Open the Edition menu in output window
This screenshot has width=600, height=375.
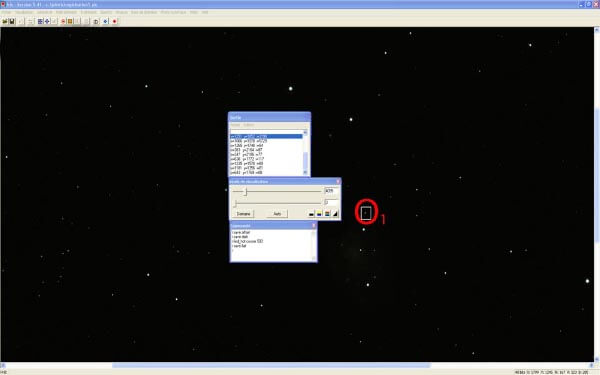click(249, 125)
